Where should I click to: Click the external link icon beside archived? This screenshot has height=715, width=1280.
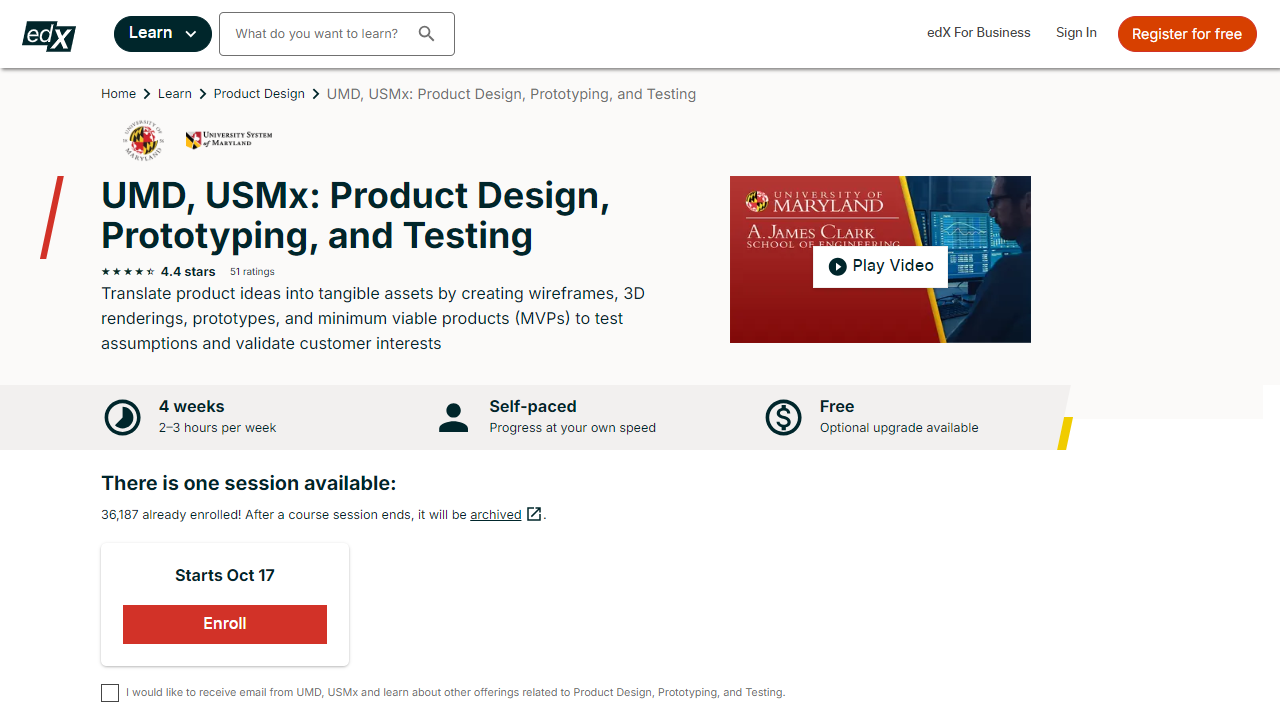tap(534, 514)
